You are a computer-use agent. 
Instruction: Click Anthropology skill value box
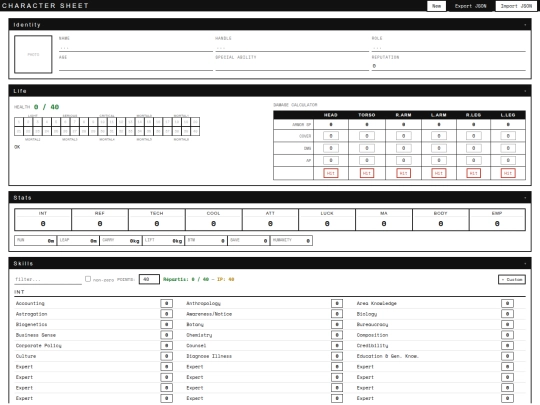337,303
